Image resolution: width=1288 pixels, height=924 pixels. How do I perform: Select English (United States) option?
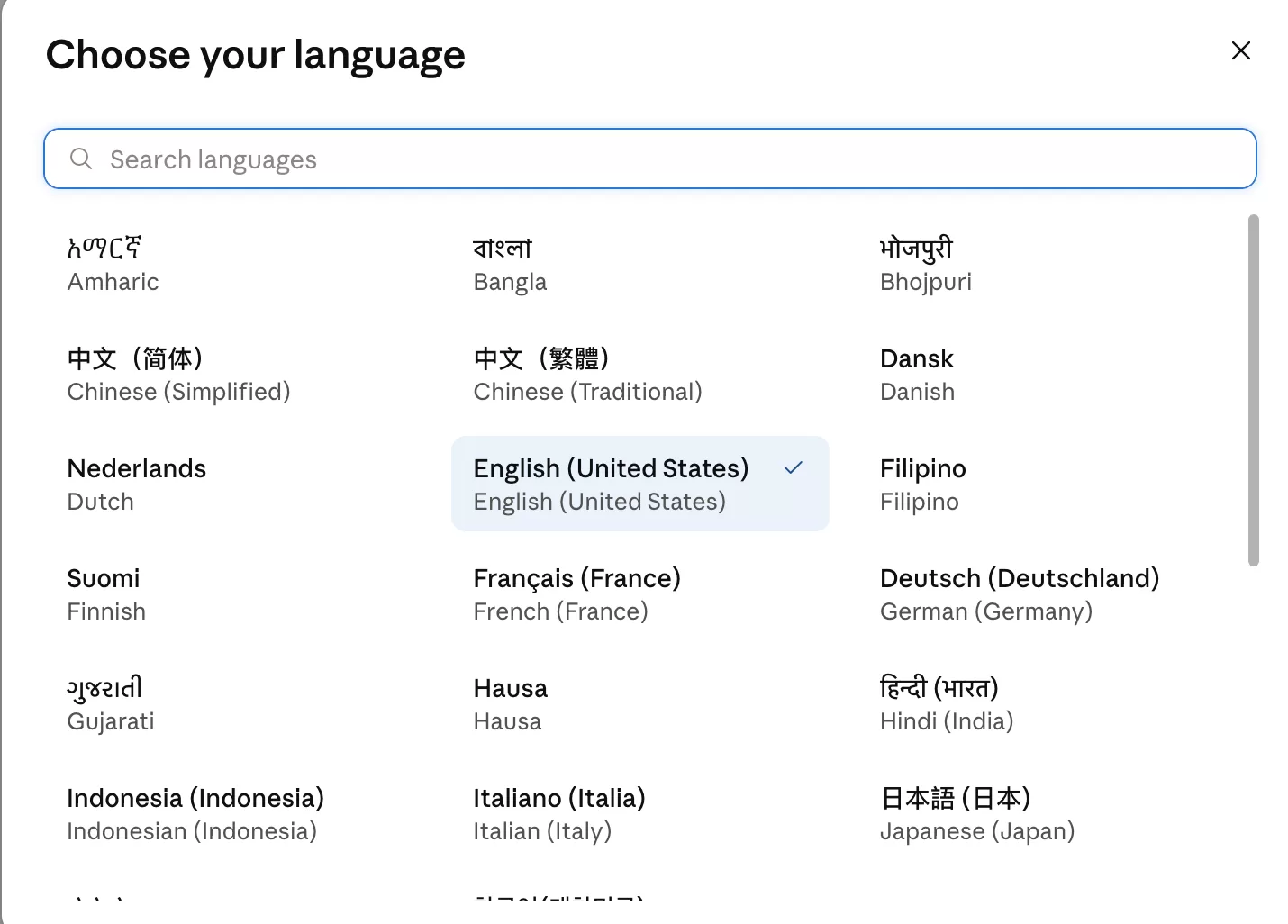tap(639, 484)
